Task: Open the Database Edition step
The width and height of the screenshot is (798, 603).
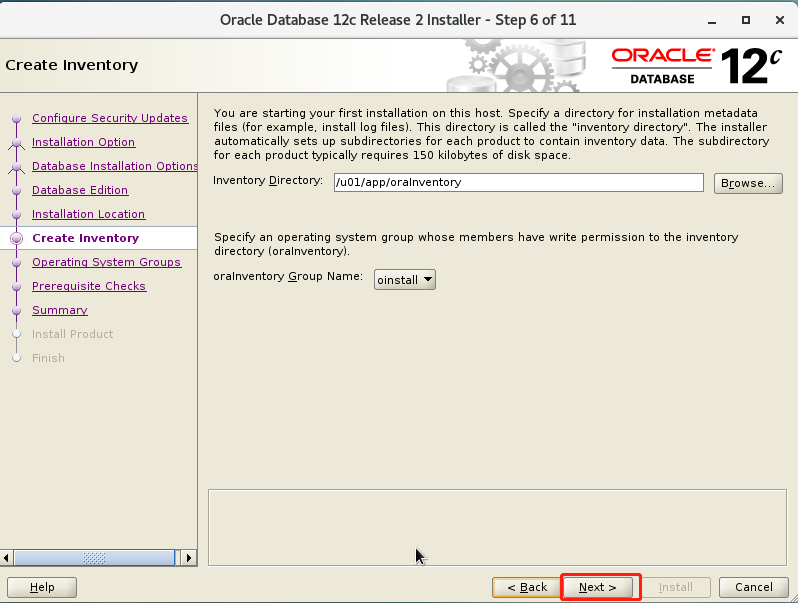Action: tap(80, 190)
